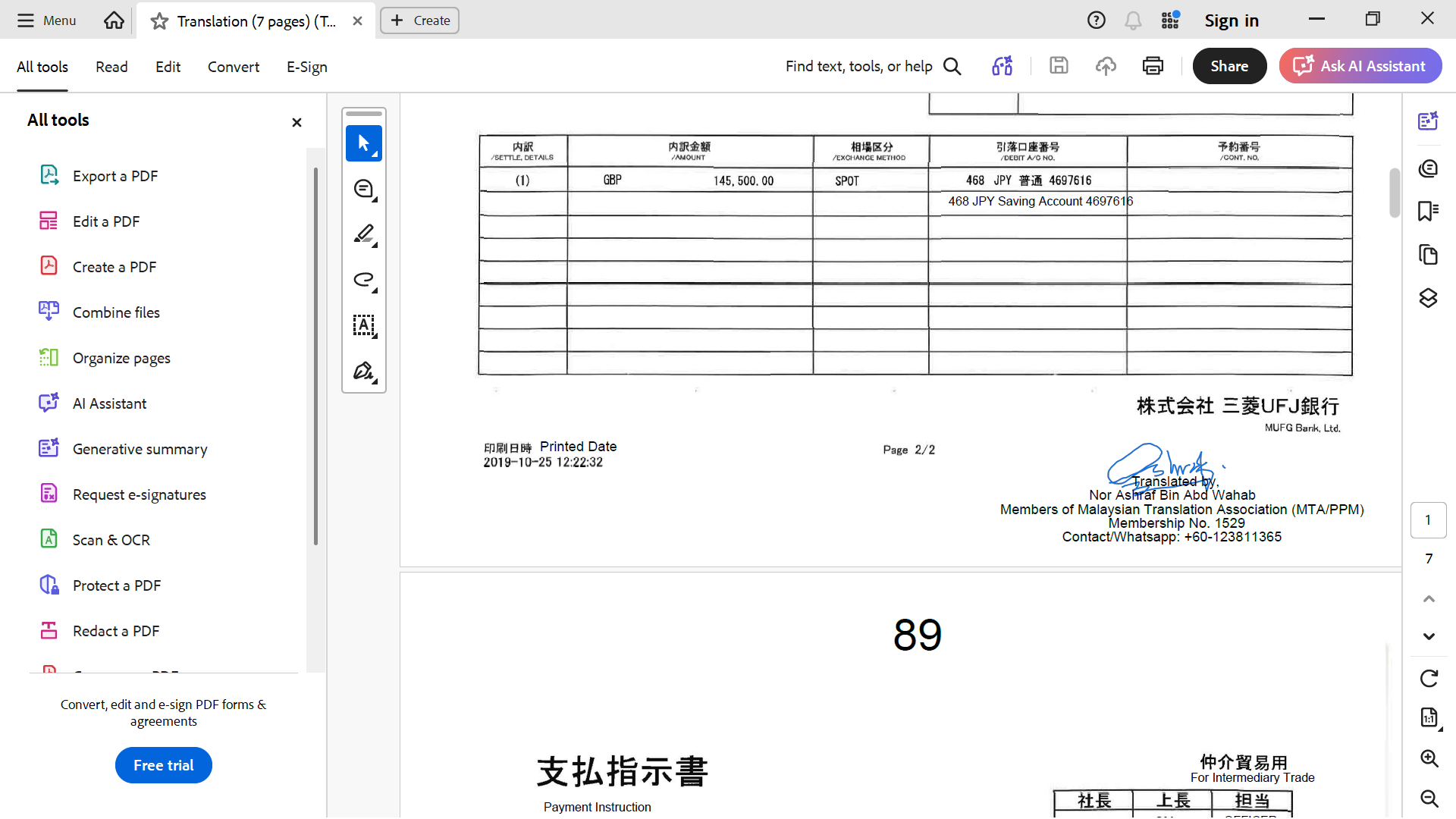
Task: Select the arrow selection tool
Action: pyautogui.click(x=364, y=143)
